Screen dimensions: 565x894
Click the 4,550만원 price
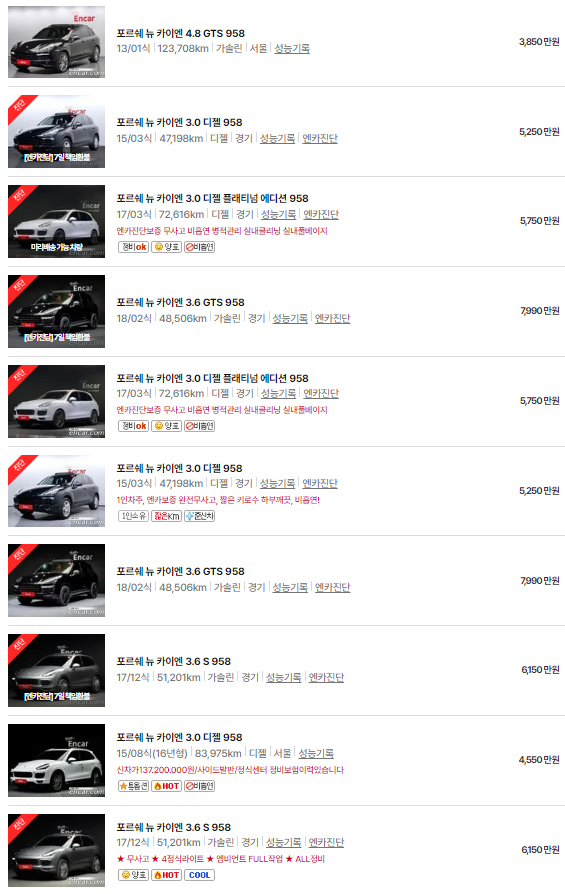tap(539, 759)
